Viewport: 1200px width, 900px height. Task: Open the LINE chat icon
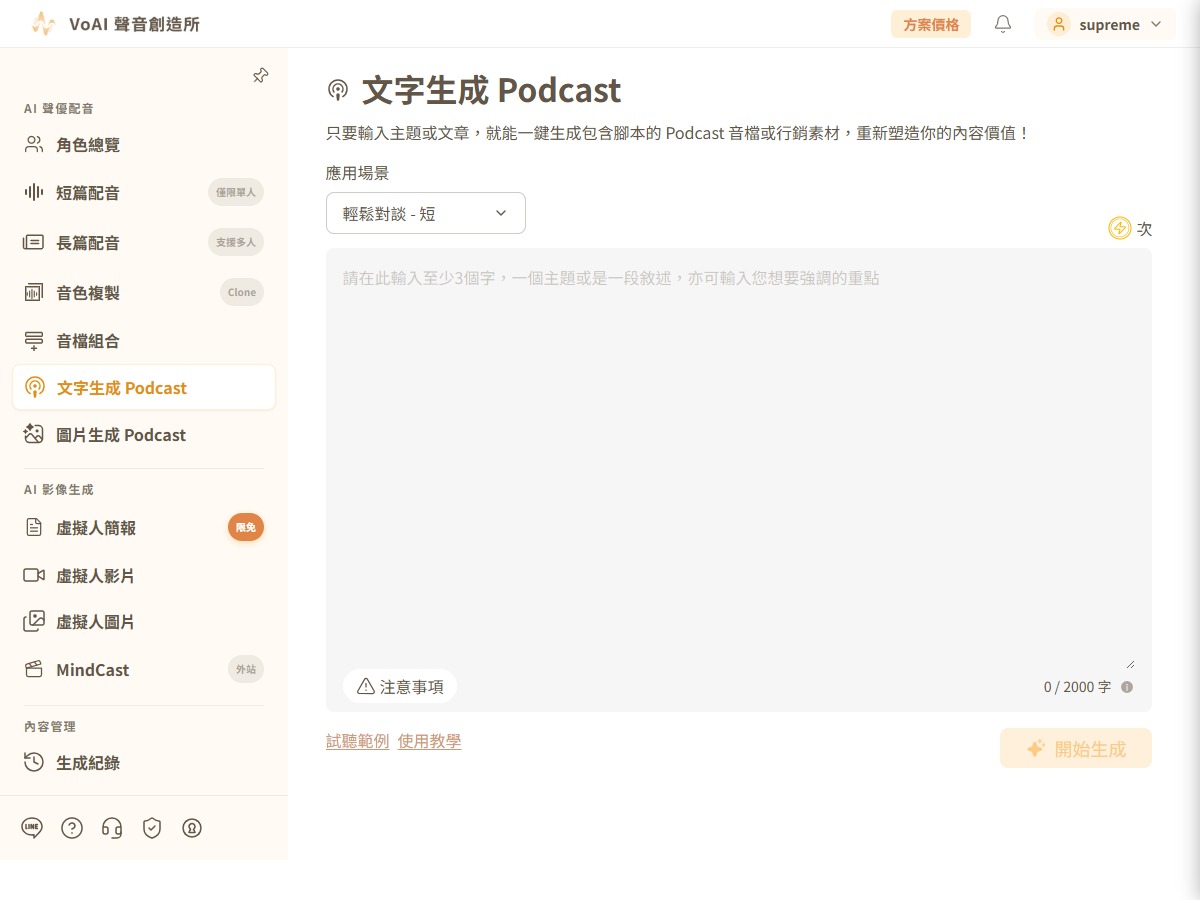pos(32,828)
